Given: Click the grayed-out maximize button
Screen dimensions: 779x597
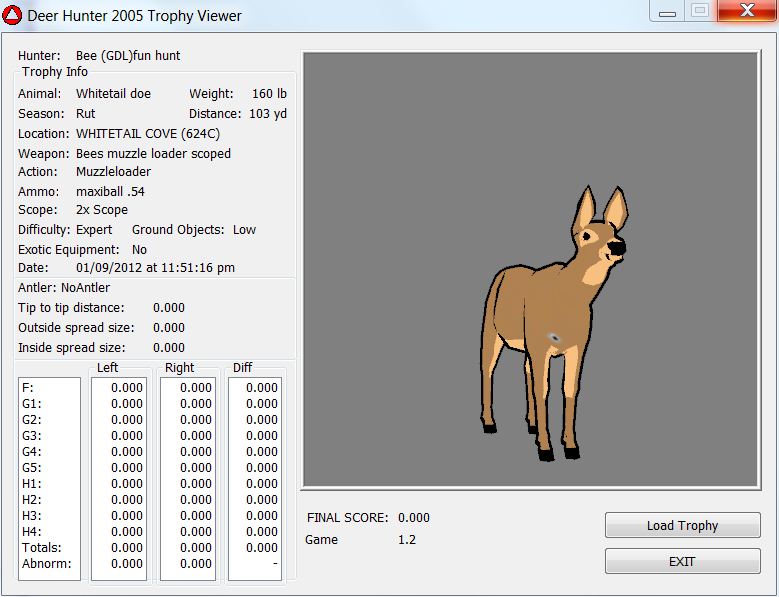Looking at the screenshot, I should (x=699, y=11).
